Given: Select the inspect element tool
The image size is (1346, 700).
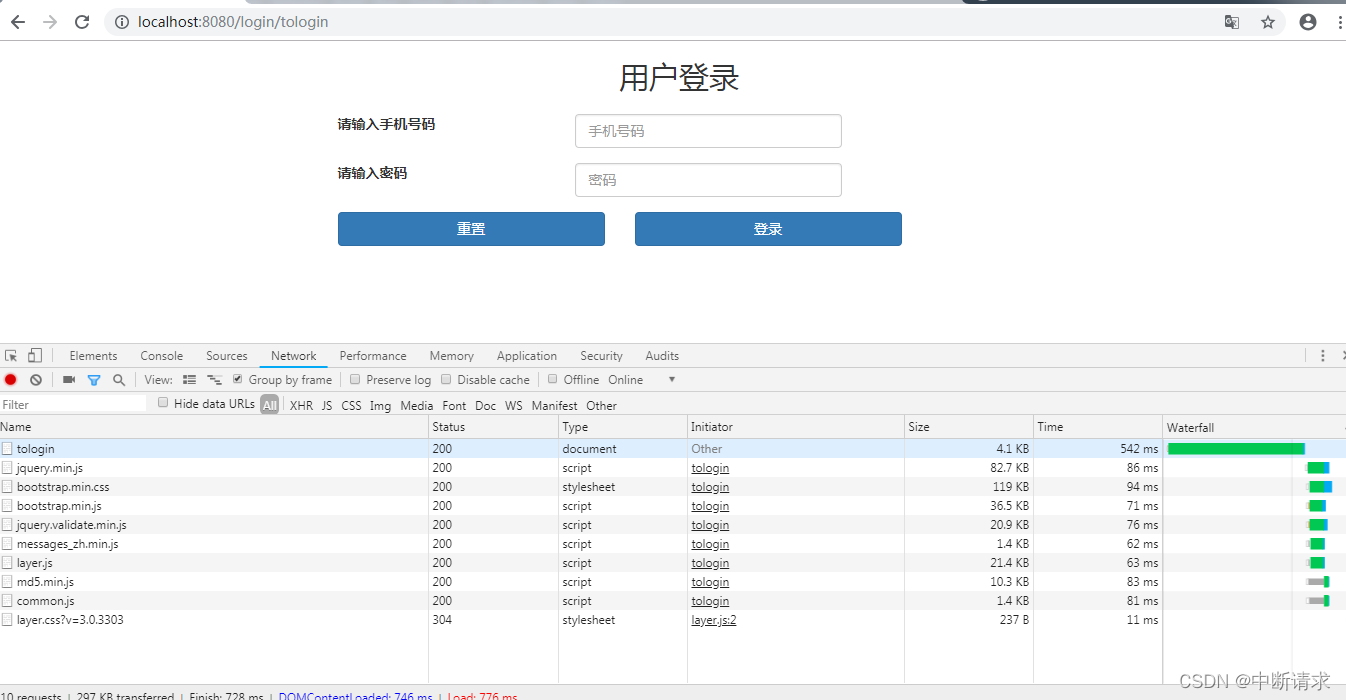Looking at the screenshot, I should pos(13,355).
